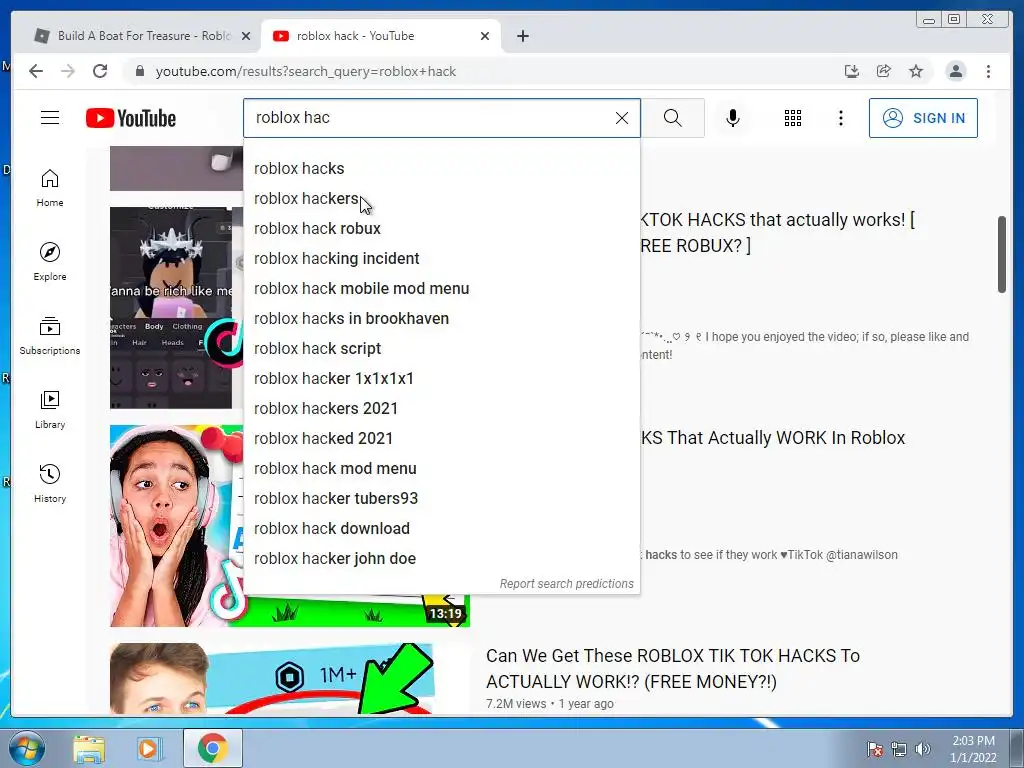The image size is (1024, 768).
Task: Choose suggestion "roblox hack robux"
Action: [x=442, y=229]
